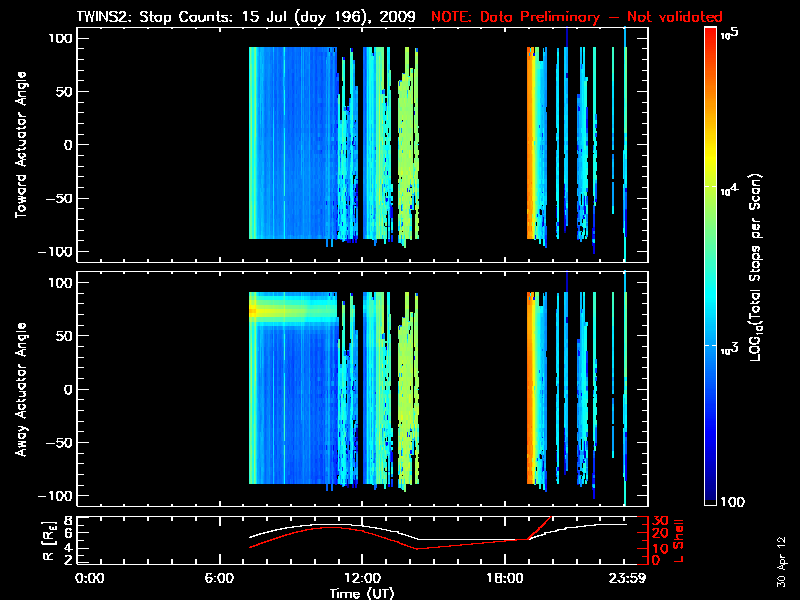Click the TWINS2 Stop Counts plot title
The width and height of the screenshot is (800, 600).
246,17
